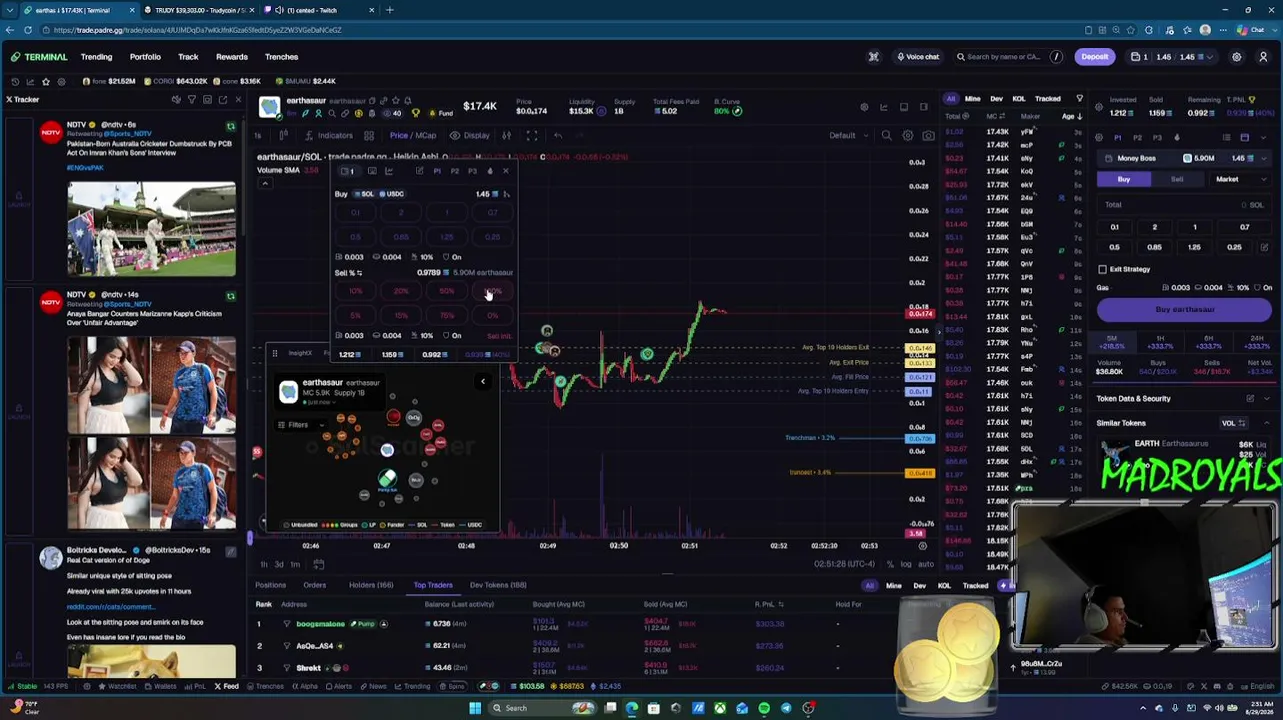Choose the 0.85 SOL preset amount
Screen dimensions: 1283x720
tap(1154, 247)
